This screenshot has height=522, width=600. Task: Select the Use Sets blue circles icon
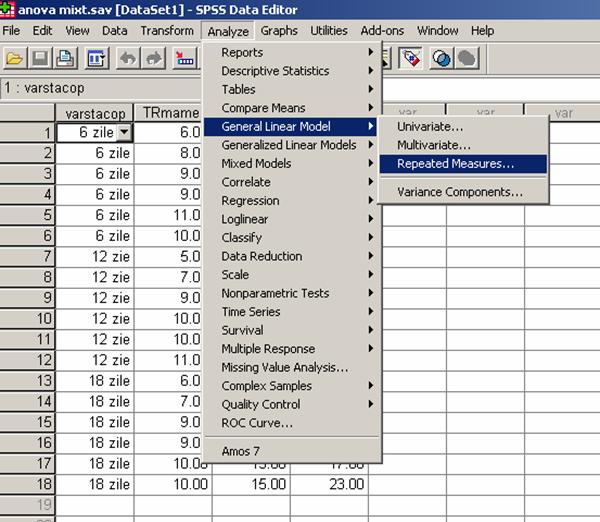click(x=442, y=59)
